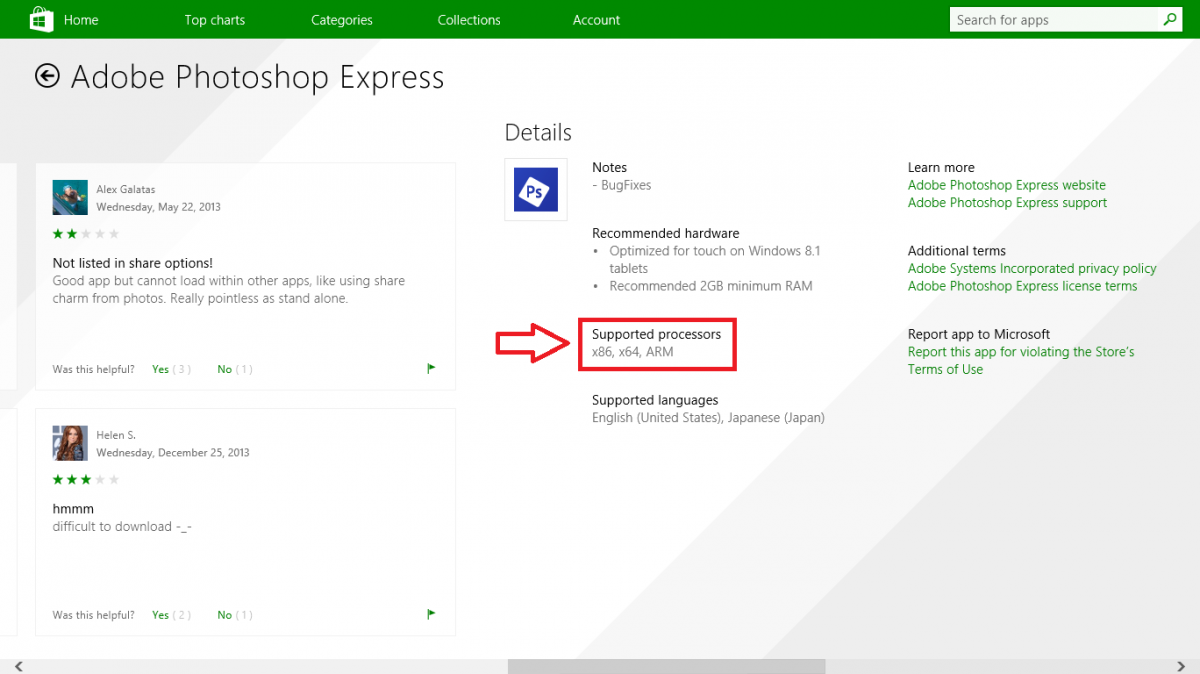Screen dimensions: 1200x674
Task: Mark Helen S. review helpful: Yes
Action: (x=160, y=615)
